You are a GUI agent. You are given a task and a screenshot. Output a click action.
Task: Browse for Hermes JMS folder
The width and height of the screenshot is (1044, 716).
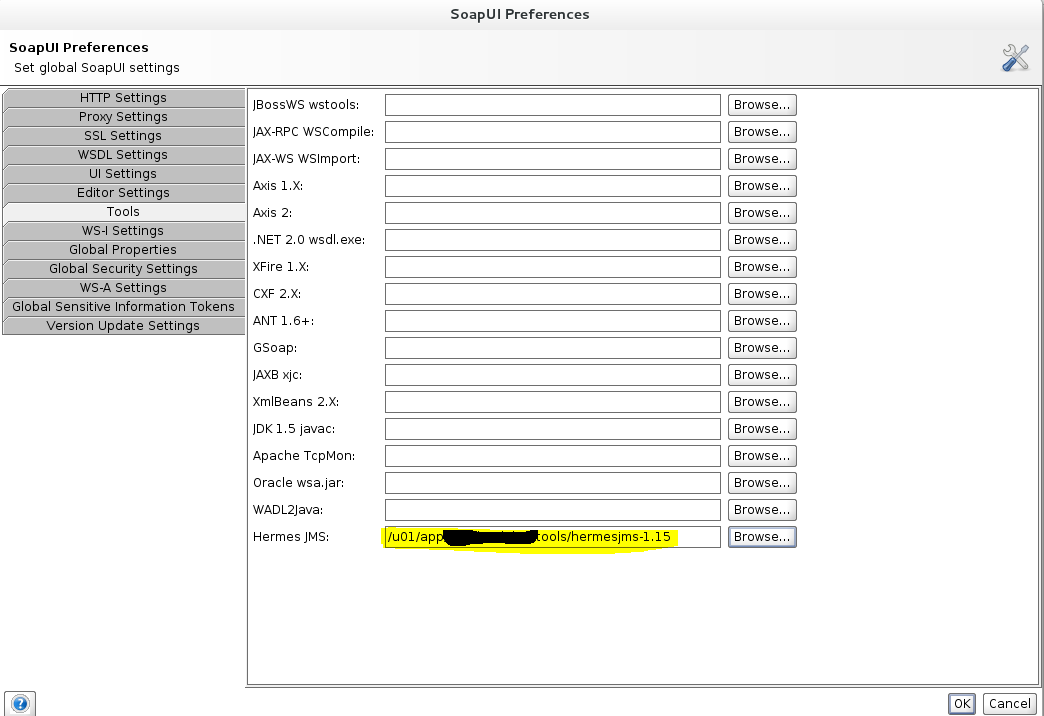point(762,536)
